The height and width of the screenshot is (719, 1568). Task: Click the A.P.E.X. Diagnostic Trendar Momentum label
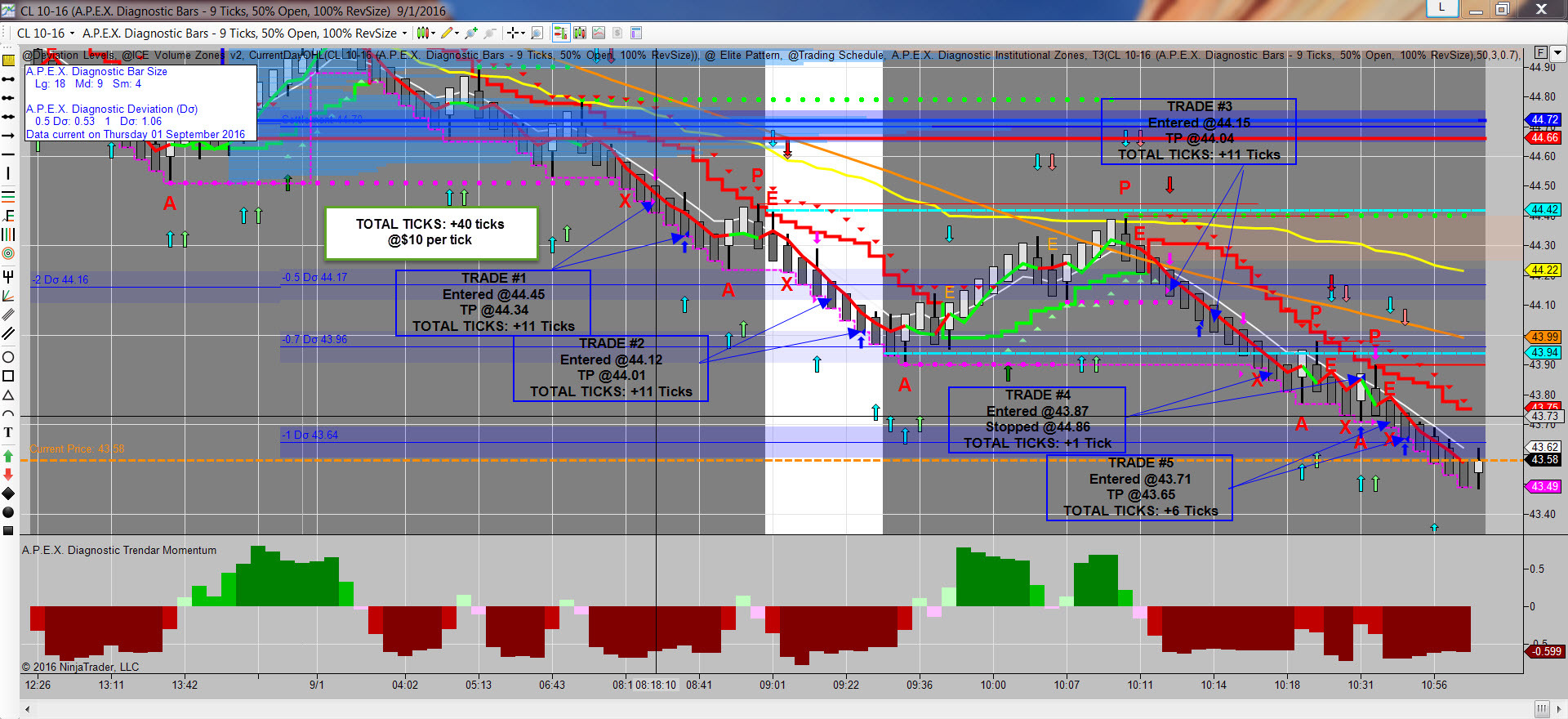point(119,551)
